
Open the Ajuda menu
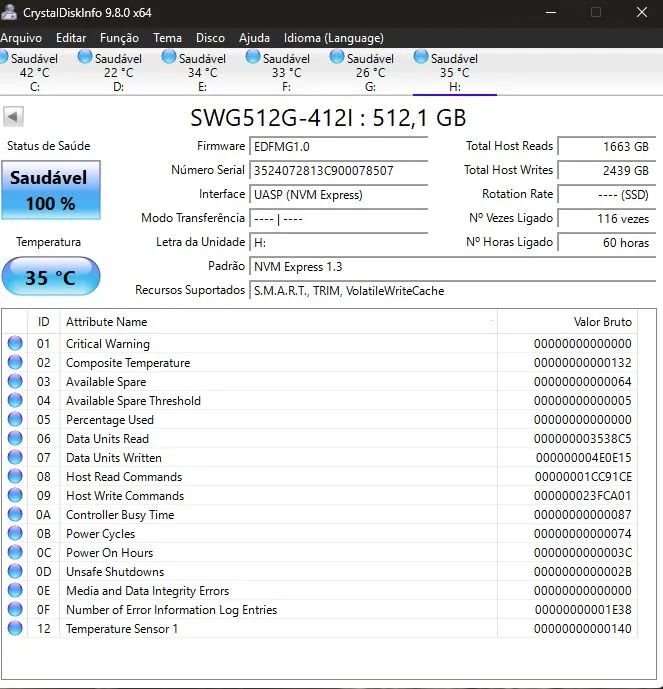tap(254, 38)
